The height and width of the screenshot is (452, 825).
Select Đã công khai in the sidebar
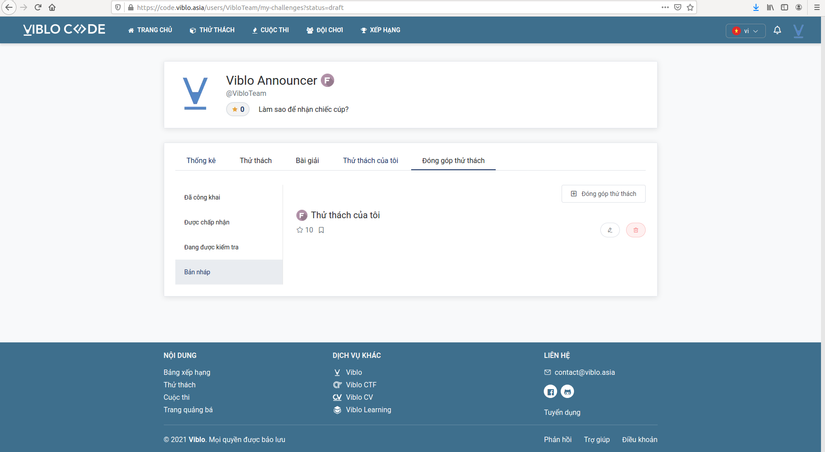click(229, 197)
